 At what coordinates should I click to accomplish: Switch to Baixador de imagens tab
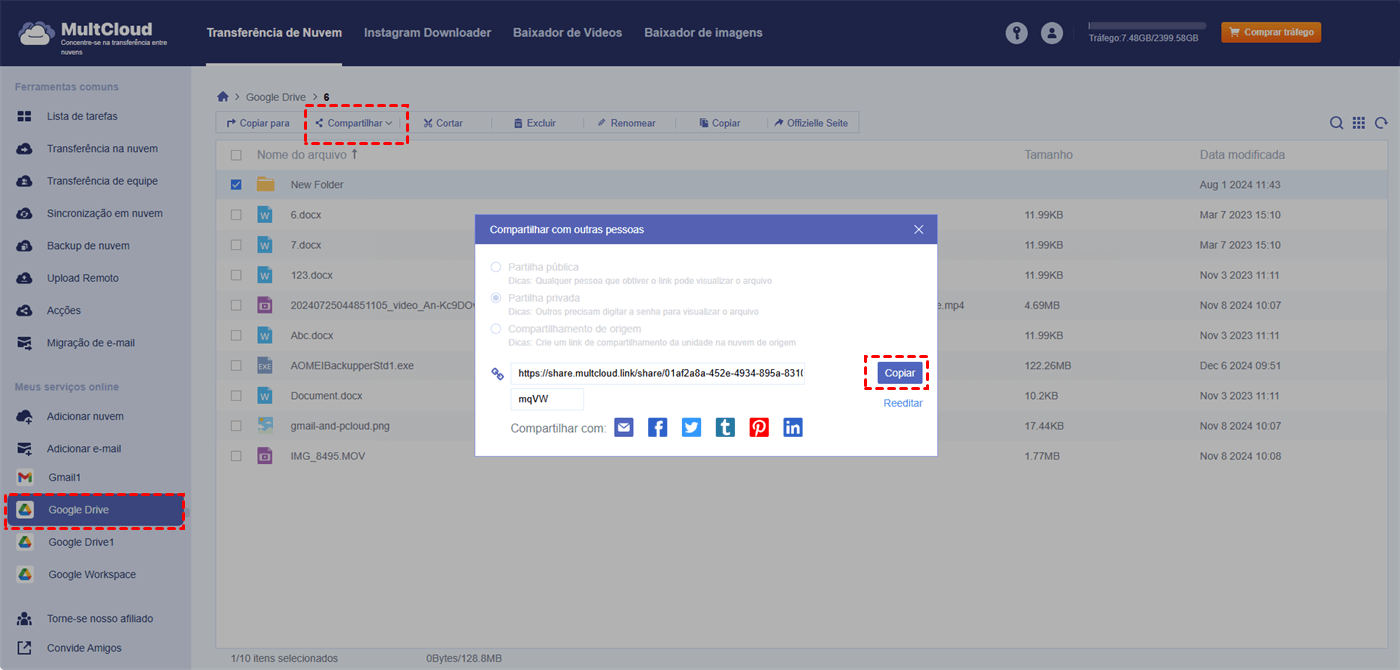(703, 33)
